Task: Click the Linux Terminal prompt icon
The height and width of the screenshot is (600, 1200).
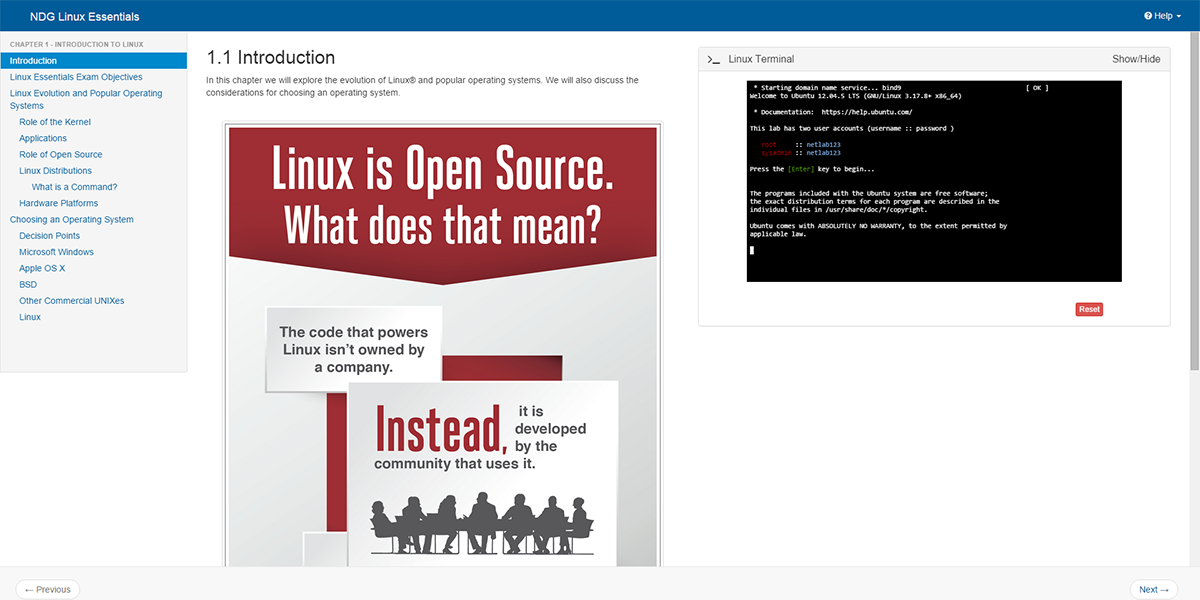Action: (x=714, y=59)
